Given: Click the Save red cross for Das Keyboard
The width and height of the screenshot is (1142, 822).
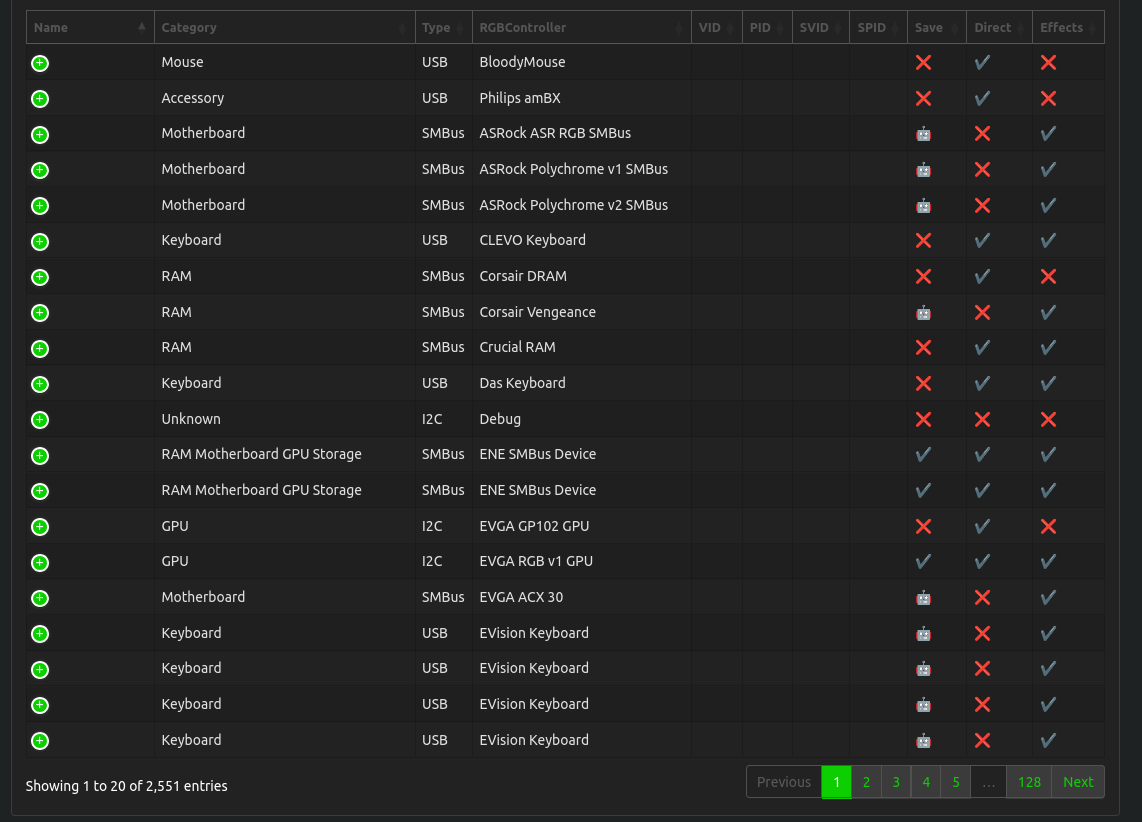Looking at the screenshot, I should [x=924, y=383].
